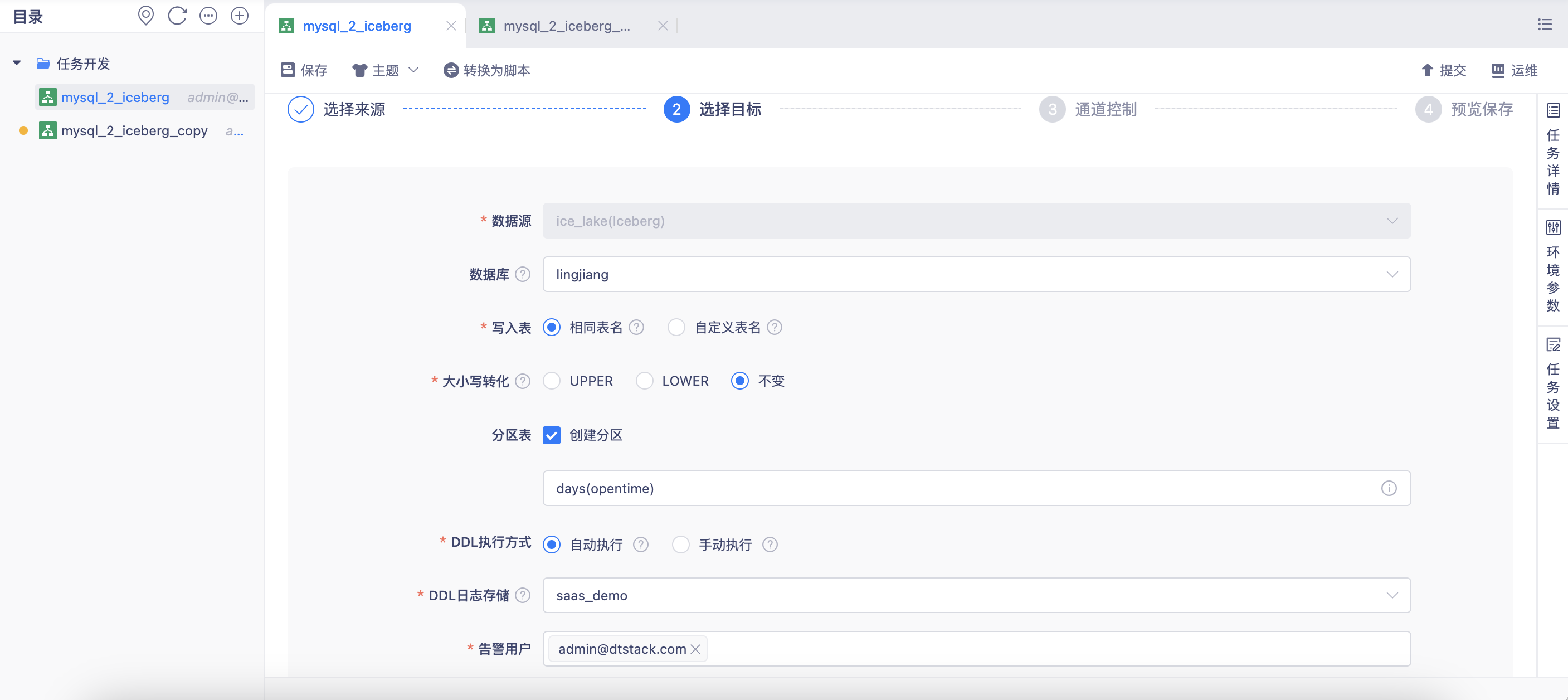The image size is (1568, 700).
Task: Select the UPPER case conversion option
Action: coord(552,381)
